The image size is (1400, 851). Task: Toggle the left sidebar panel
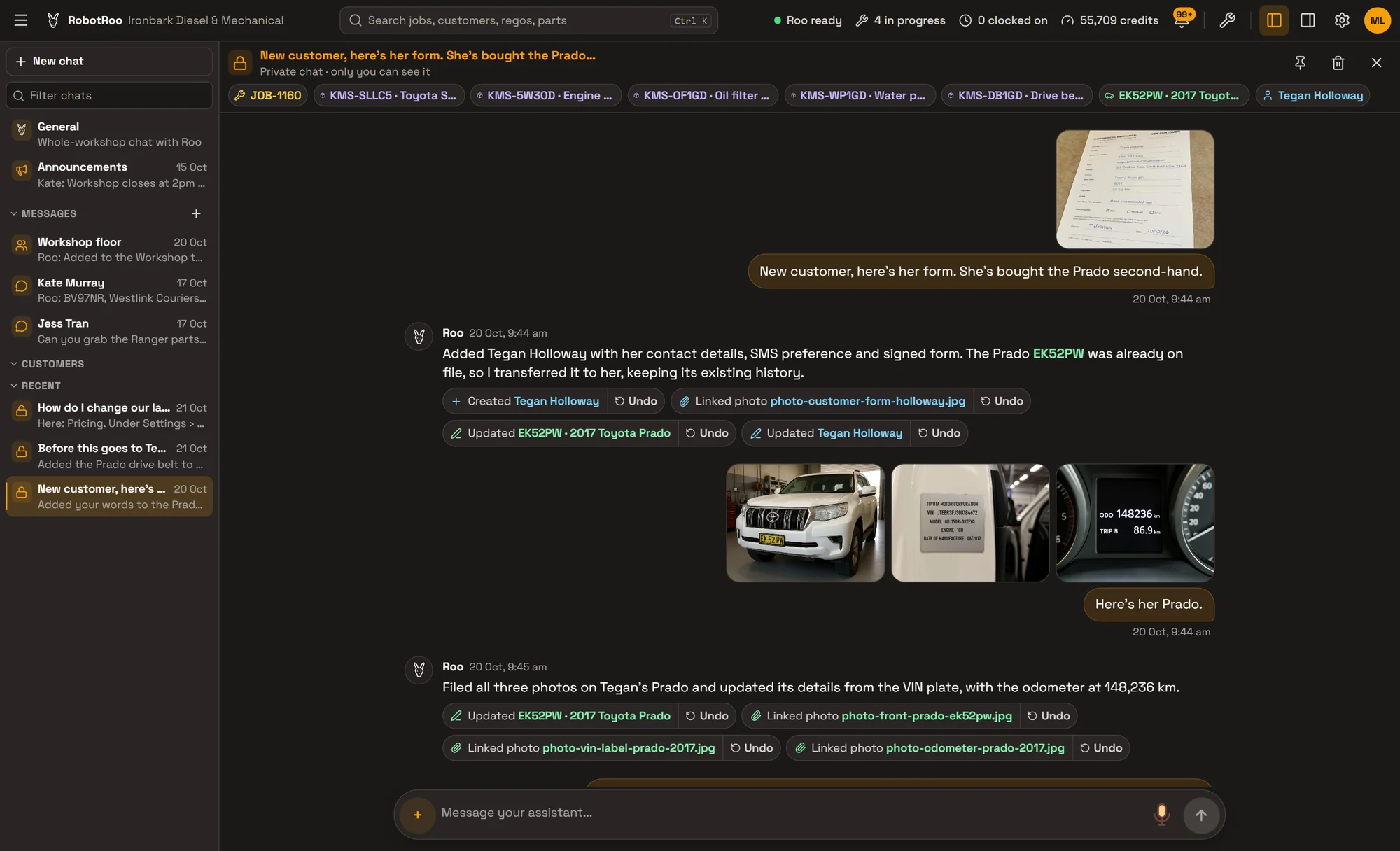(1274, 20)
